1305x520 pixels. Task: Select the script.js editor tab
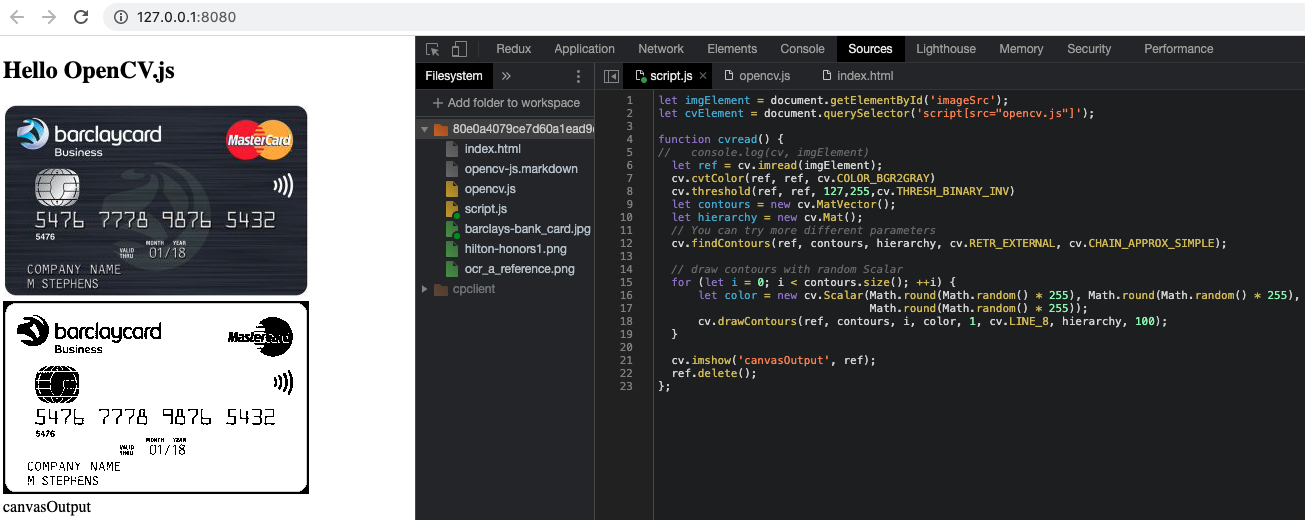(671, 76)
